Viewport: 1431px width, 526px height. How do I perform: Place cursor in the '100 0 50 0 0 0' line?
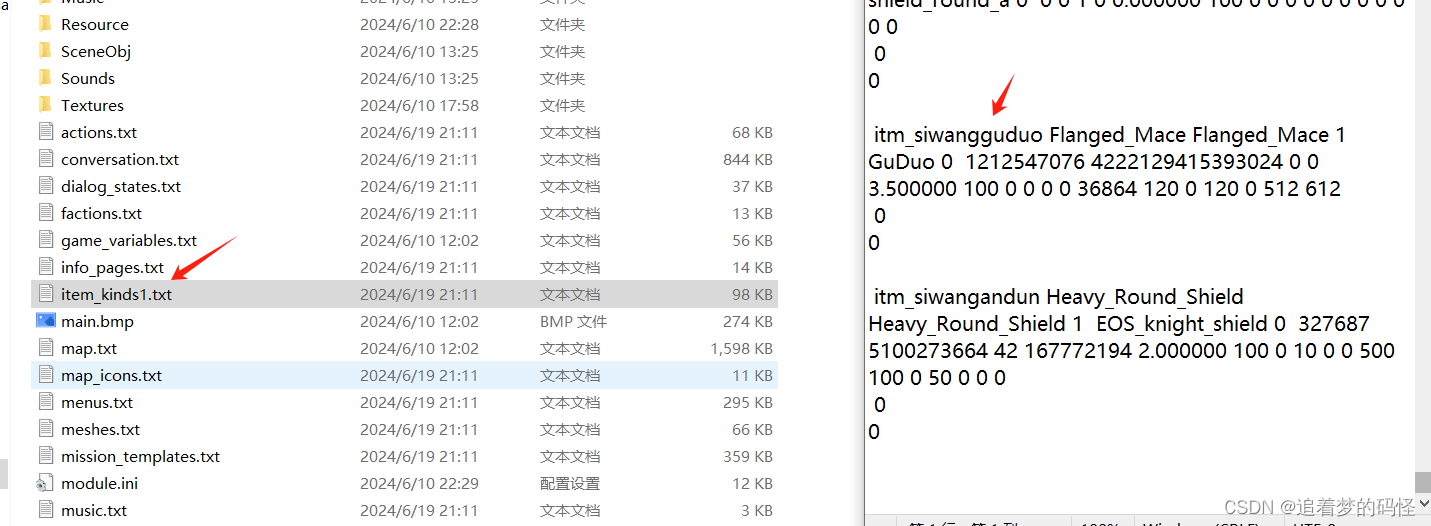pyautogui.click(x=936, y=378)
